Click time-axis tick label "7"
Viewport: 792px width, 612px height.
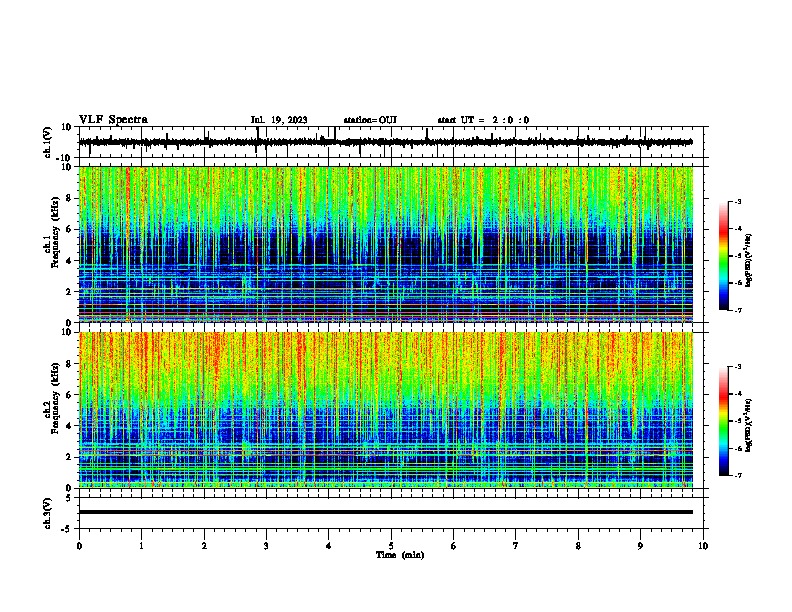(516, 545)
